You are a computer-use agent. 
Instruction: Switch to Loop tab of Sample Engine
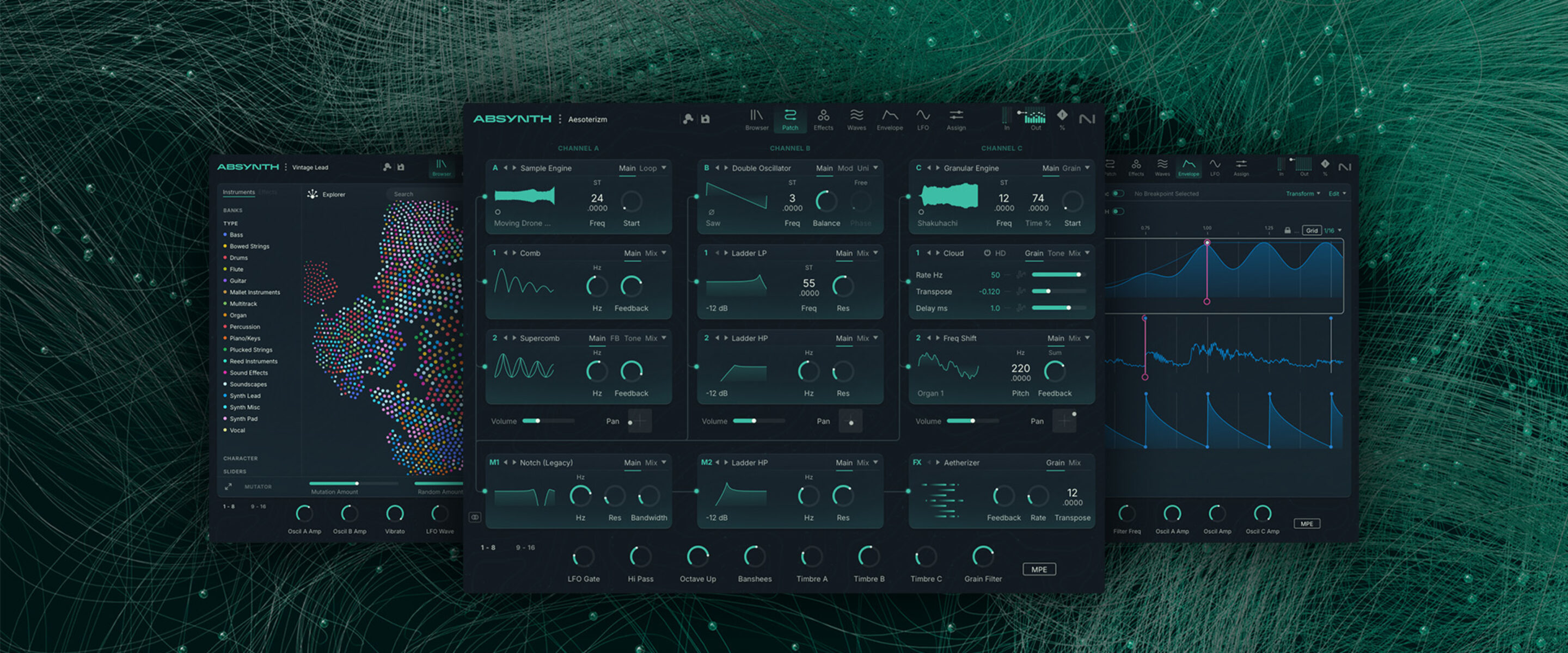(648, 169)
